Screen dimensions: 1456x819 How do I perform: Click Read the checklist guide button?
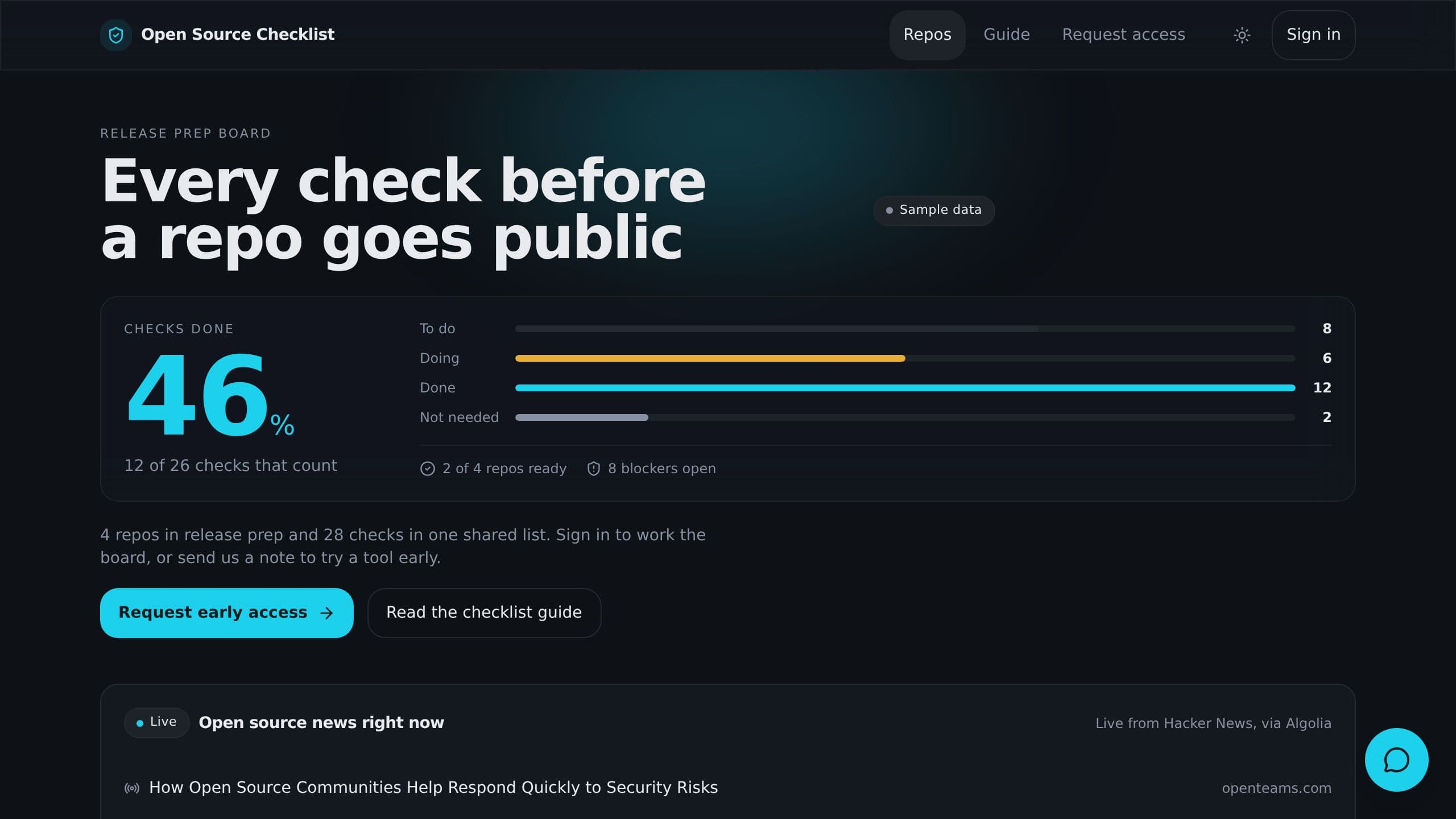[x=484, y=613]
